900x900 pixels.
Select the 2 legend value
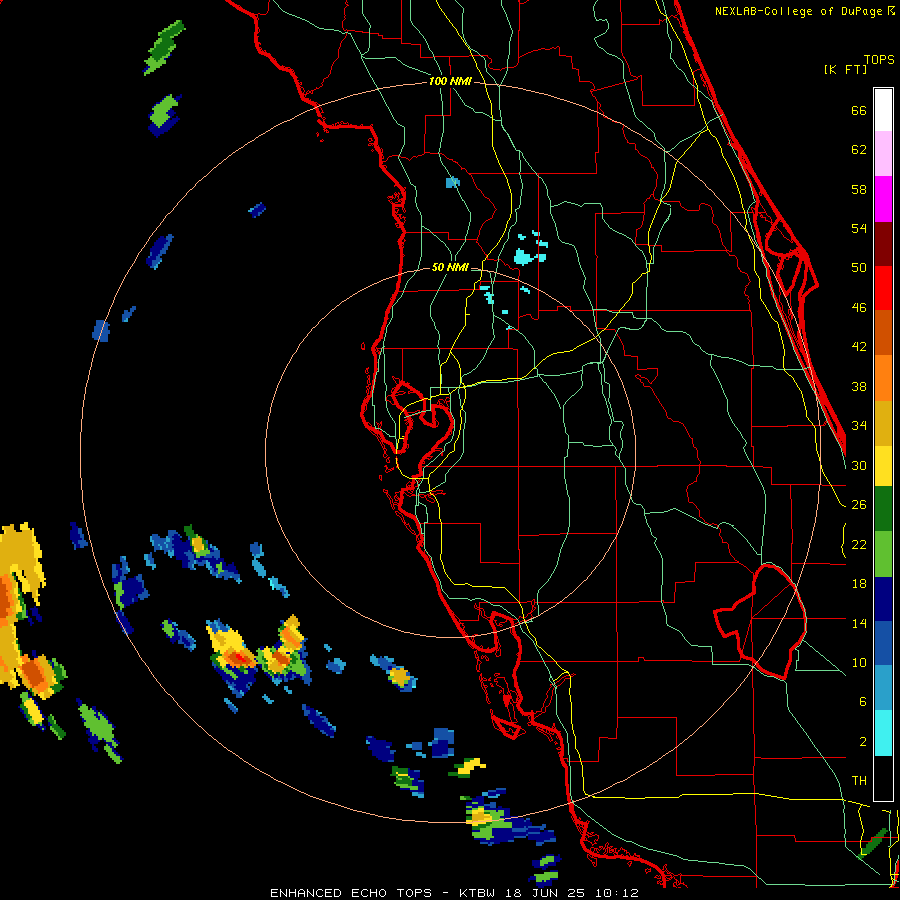(862, 741)
